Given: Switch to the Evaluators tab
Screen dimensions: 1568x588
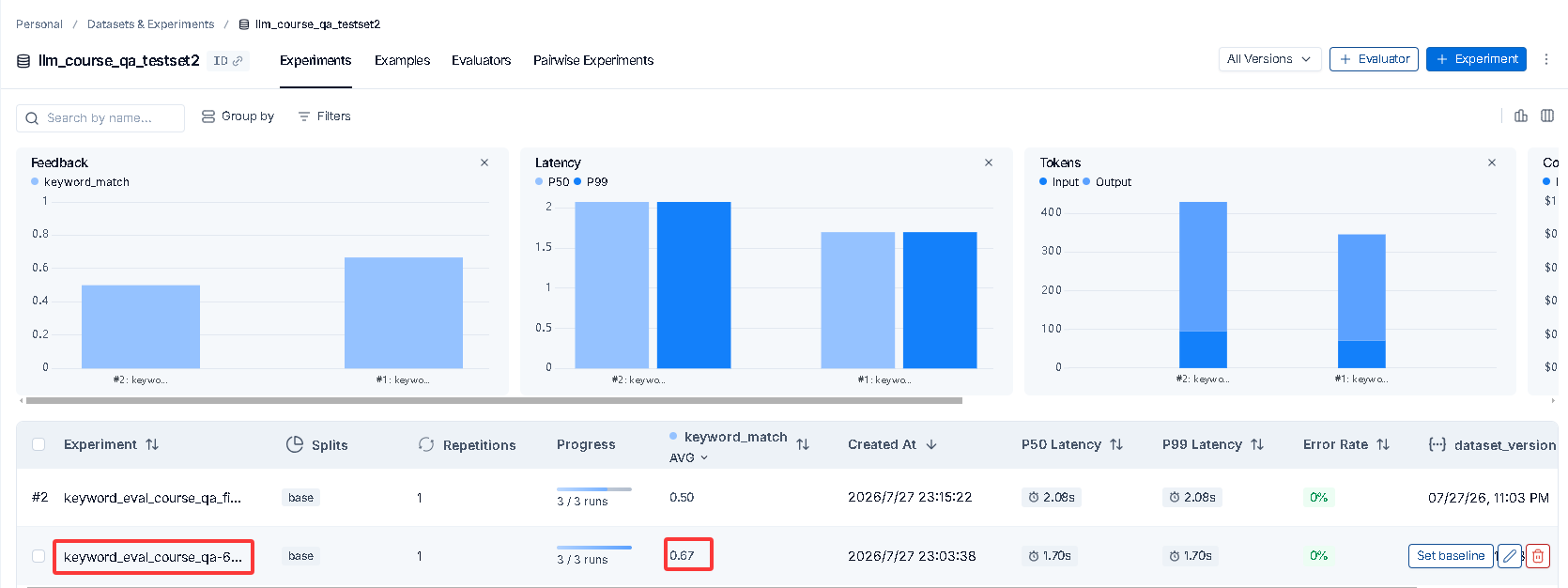Looking at the screenshot, I should [481, 60].
